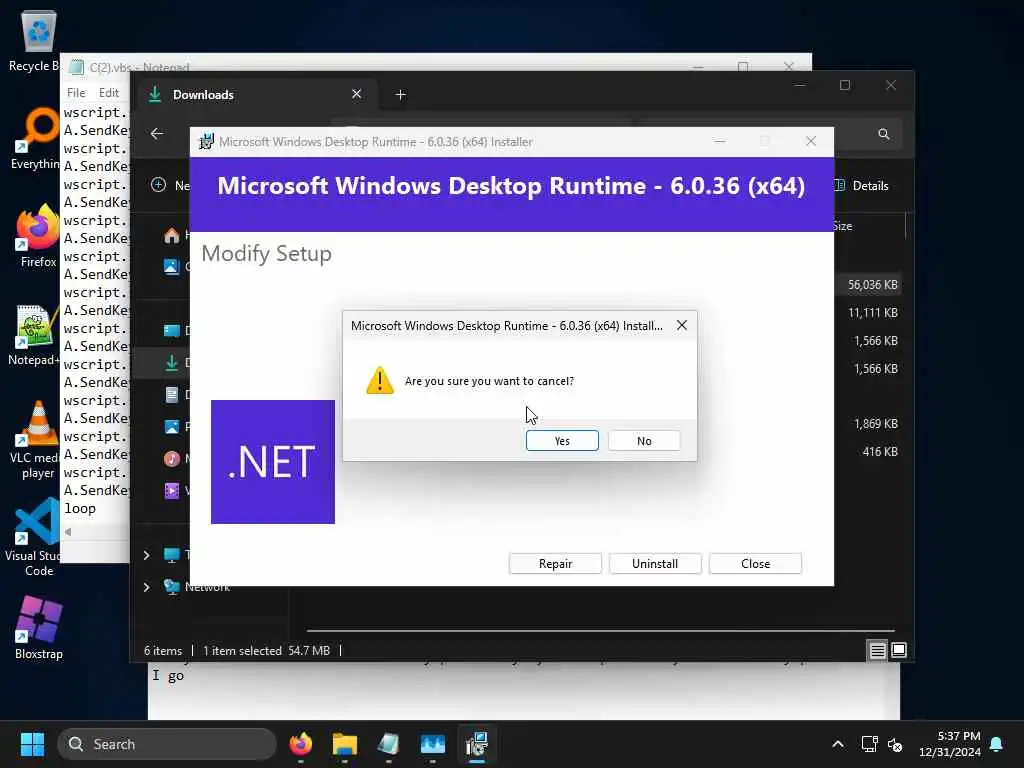Click the installer title bar icon

tap(206, 142)
